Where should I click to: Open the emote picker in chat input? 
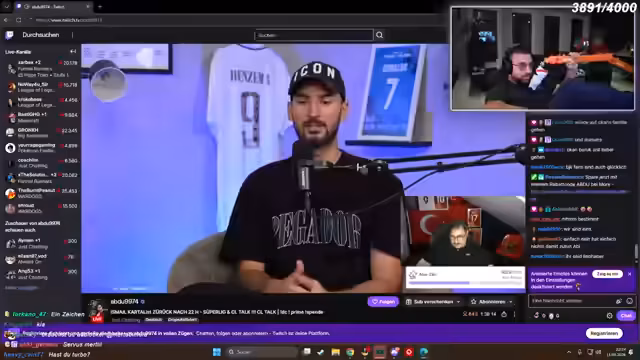629,301
